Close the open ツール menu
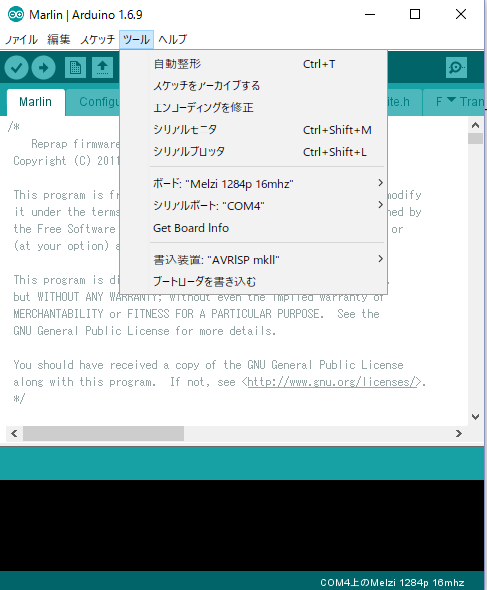The width and height of the screenshot is (487, 590). (x=136, y=40)
